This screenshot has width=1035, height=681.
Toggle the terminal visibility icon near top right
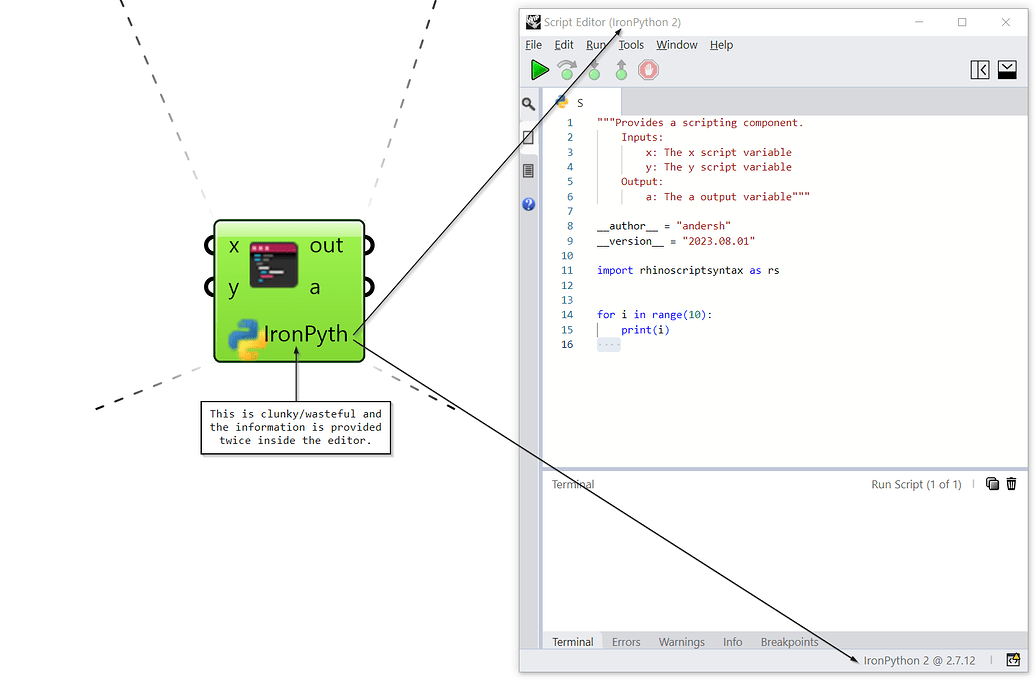click(x=1006, y=69)
